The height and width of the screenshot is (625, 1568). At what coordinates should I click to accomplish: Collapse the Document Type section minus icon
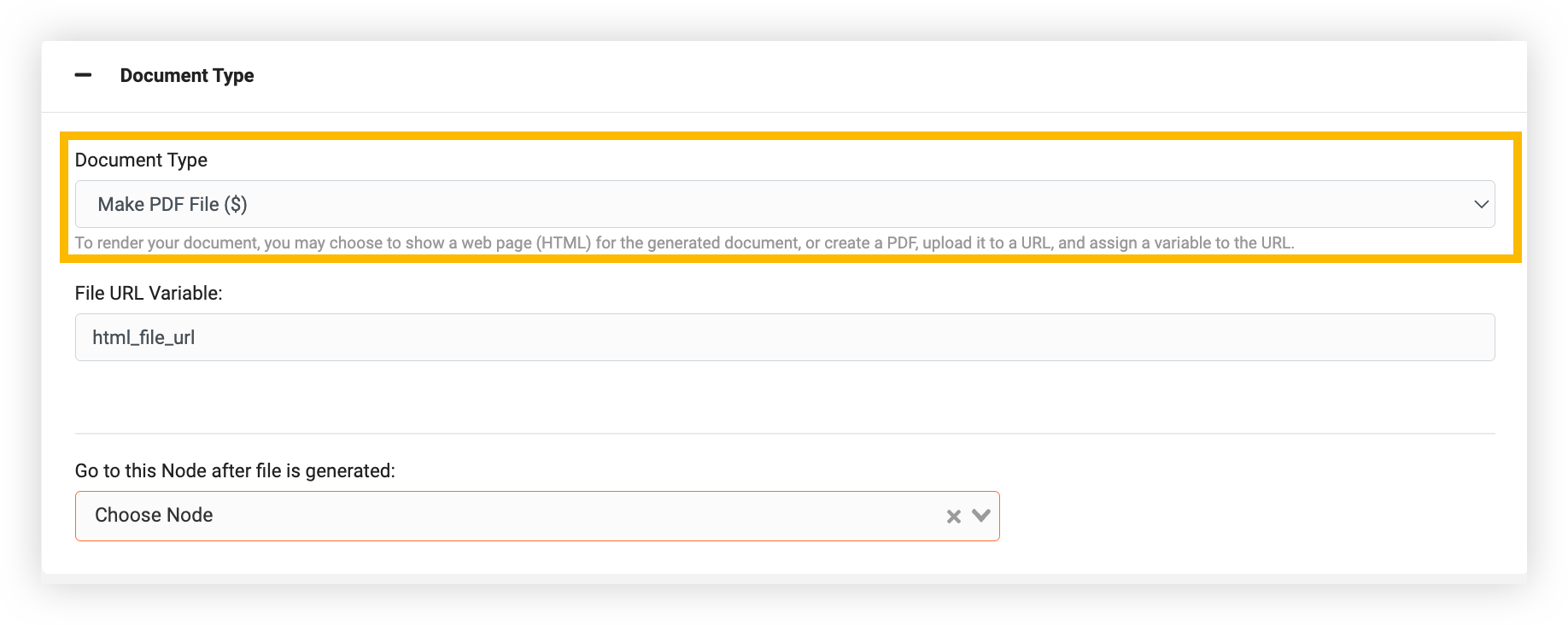click(x=83, y=75)
